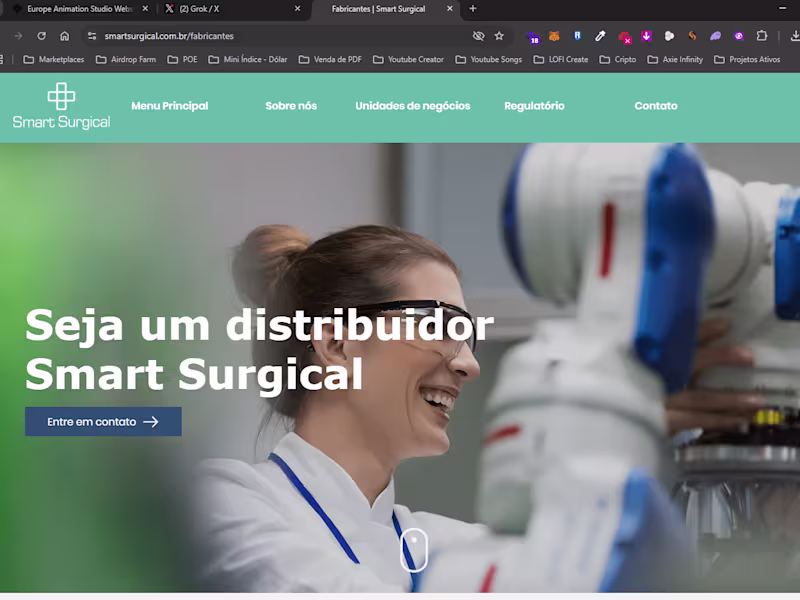Screen dimensions: 800x600
Task: Open site information icon in address bar
Action: [92, 36]
